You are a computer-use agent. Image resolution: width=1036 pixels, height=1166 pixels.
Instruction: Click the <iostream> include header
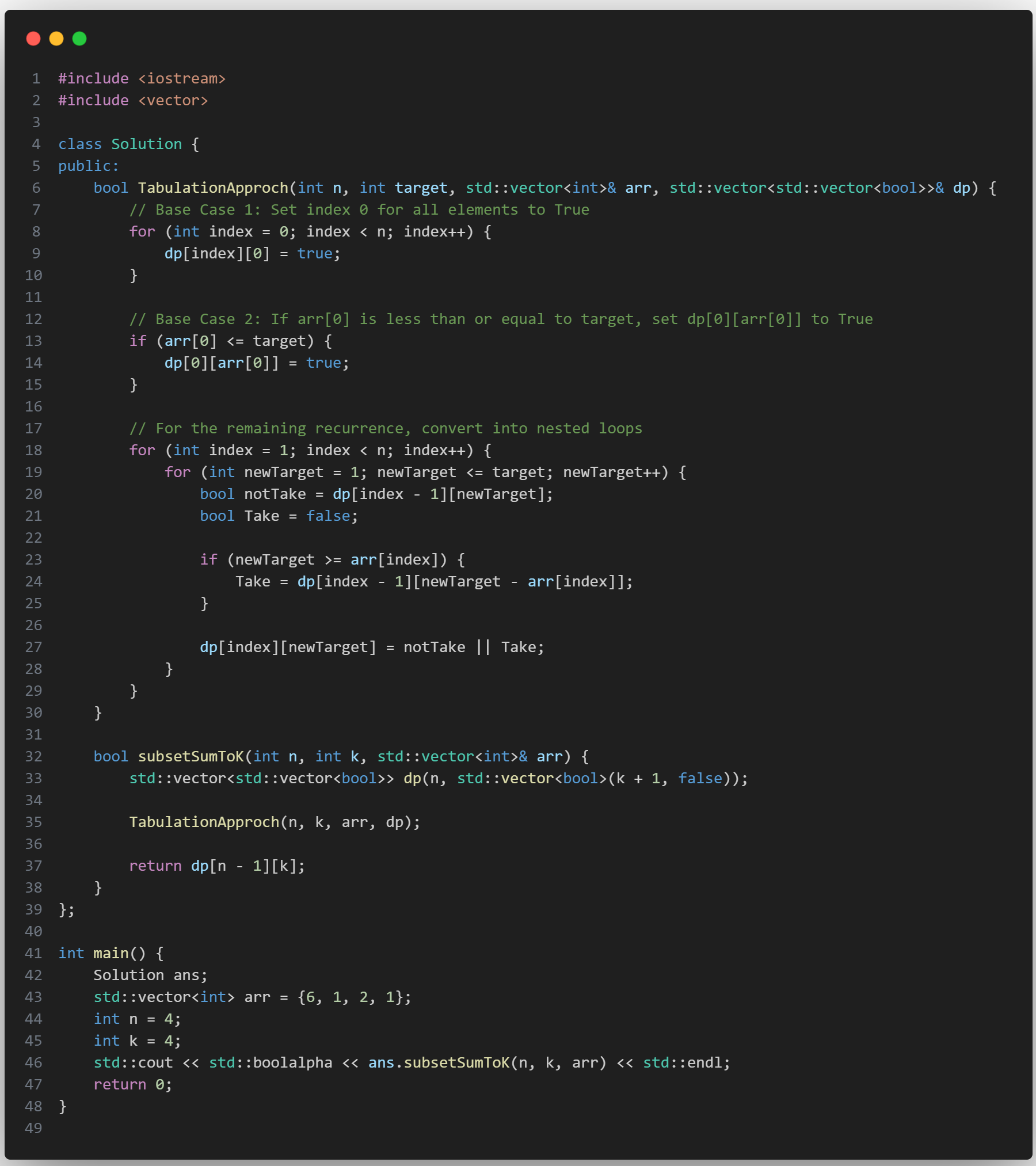click(x=182, y=78)
